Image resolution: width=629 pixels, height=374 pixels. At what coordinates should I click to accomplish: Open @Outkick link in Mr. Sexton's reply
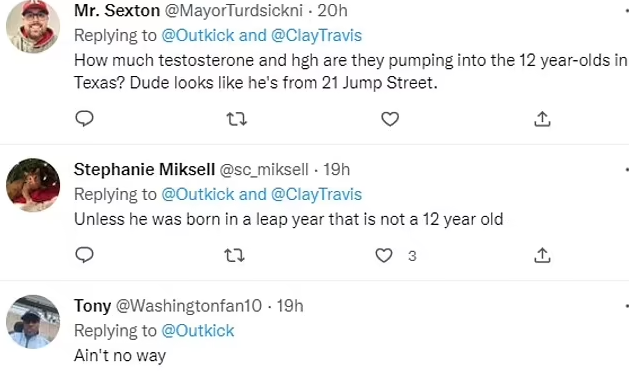pos(198,35)
